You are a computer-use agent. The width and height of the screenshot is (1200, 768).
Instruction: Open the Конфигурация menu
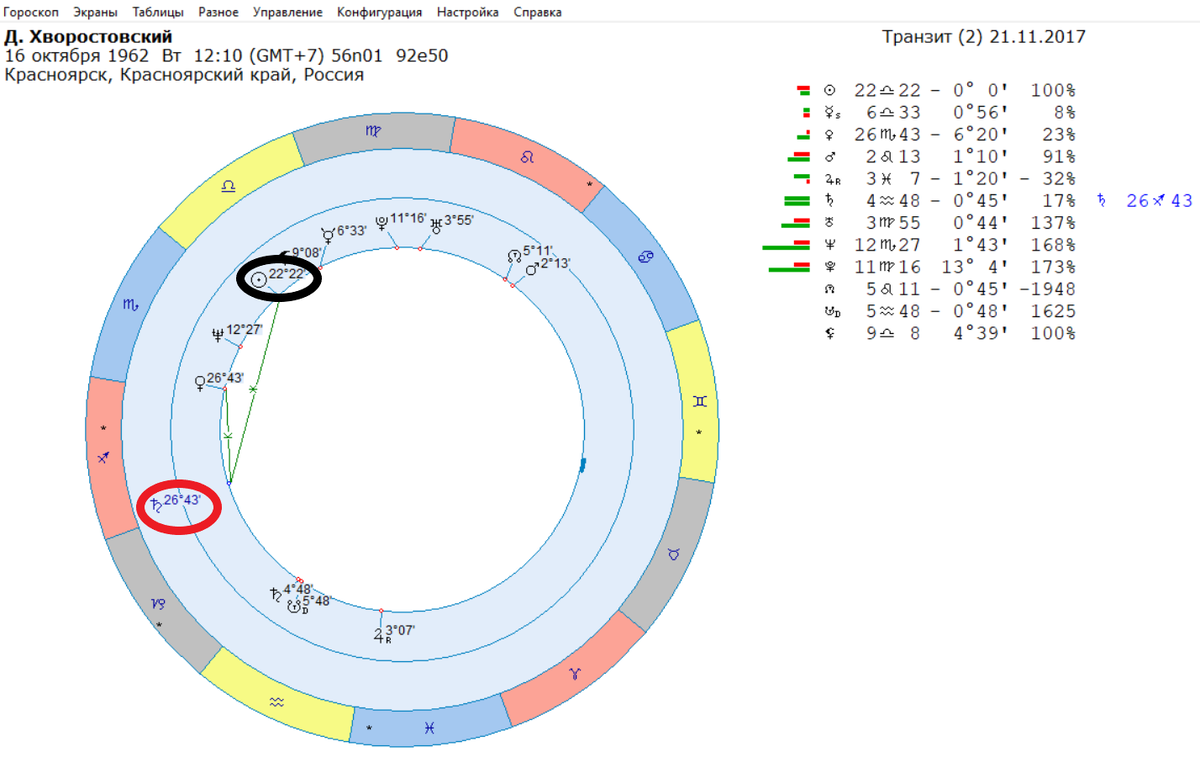379,13
